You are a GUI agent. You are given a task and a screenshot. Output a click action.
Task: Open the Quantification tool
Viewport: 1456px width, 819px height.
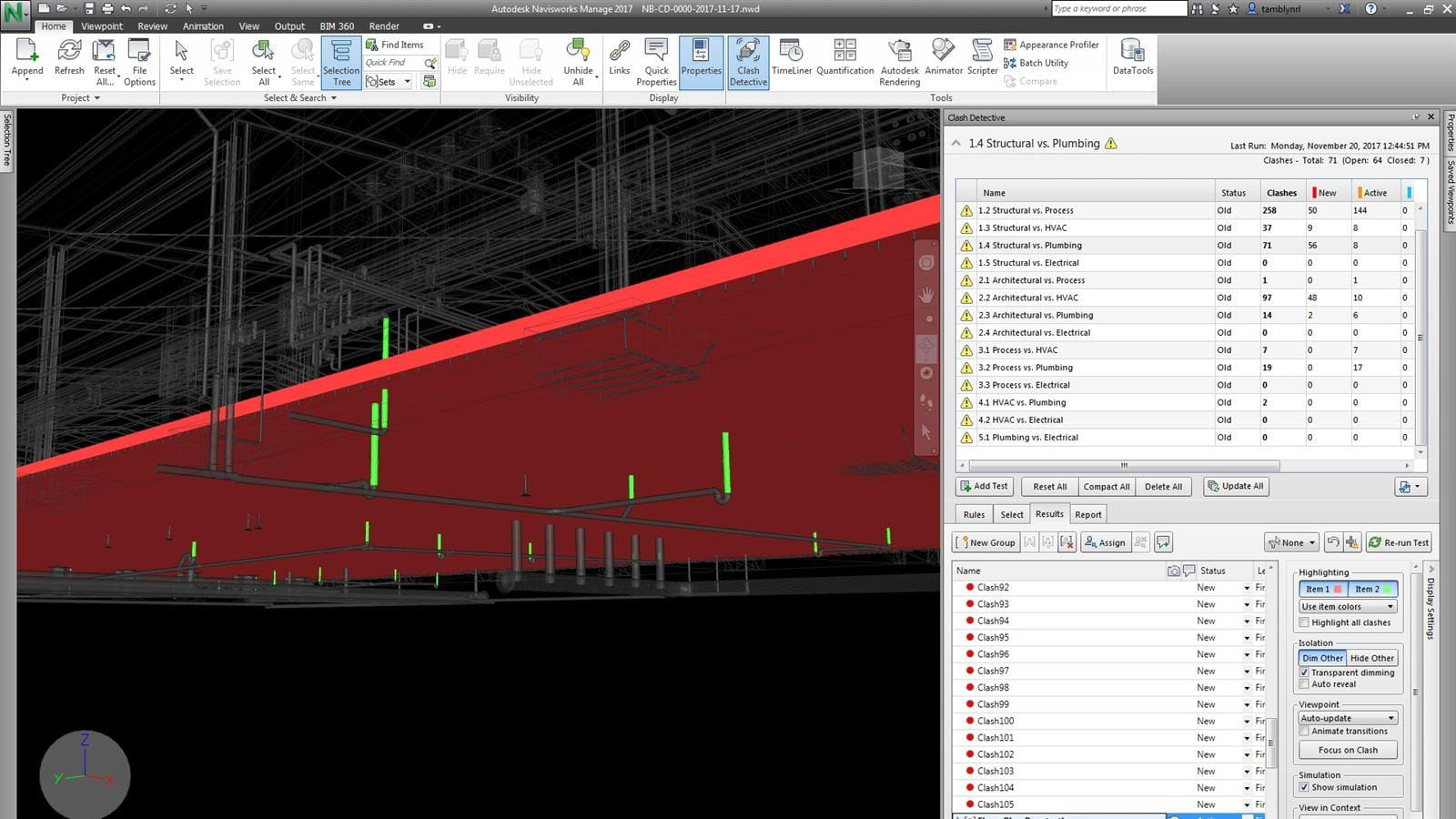coord(844,57)
